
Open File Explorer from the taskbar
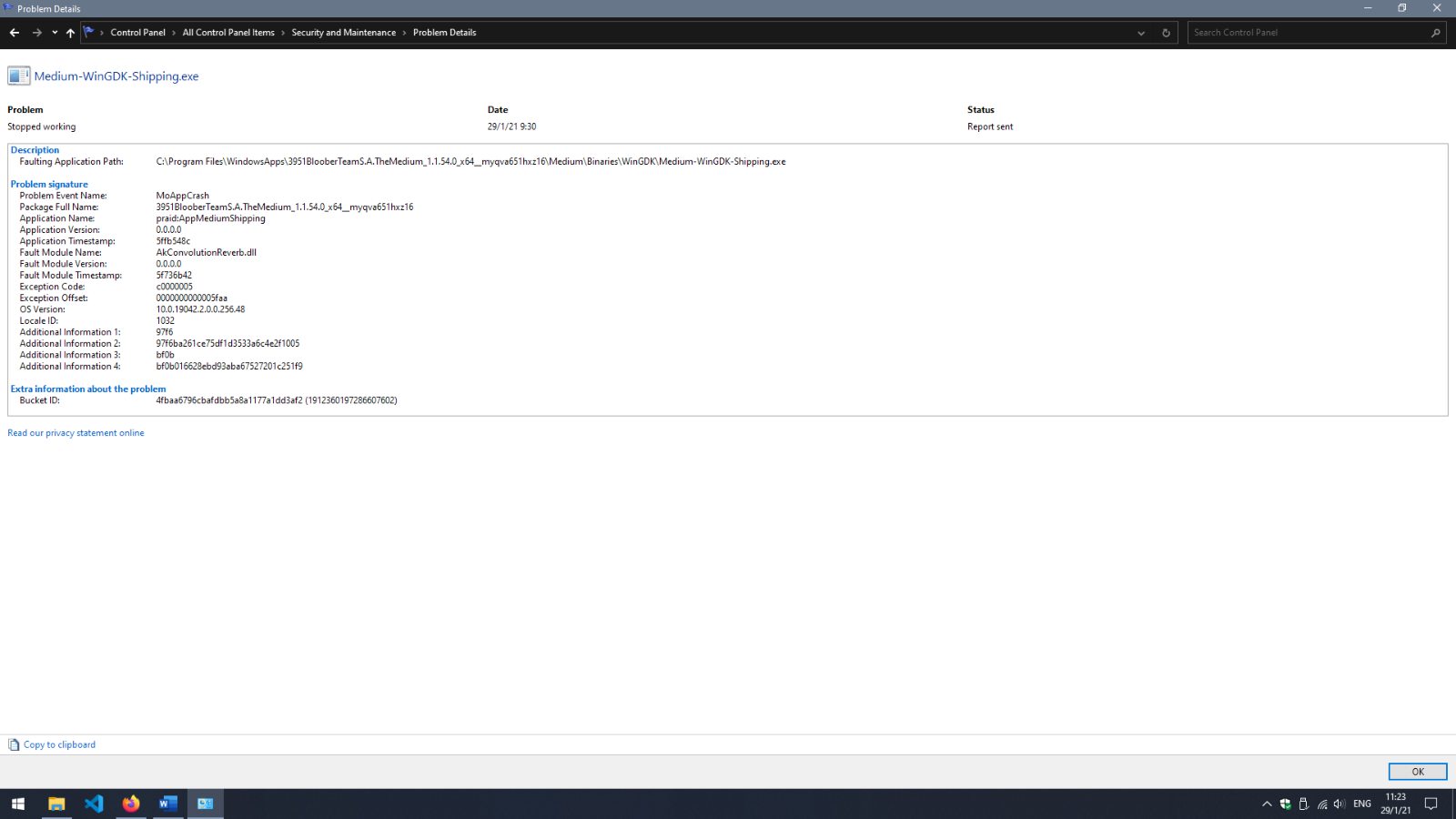pos(56,804)
